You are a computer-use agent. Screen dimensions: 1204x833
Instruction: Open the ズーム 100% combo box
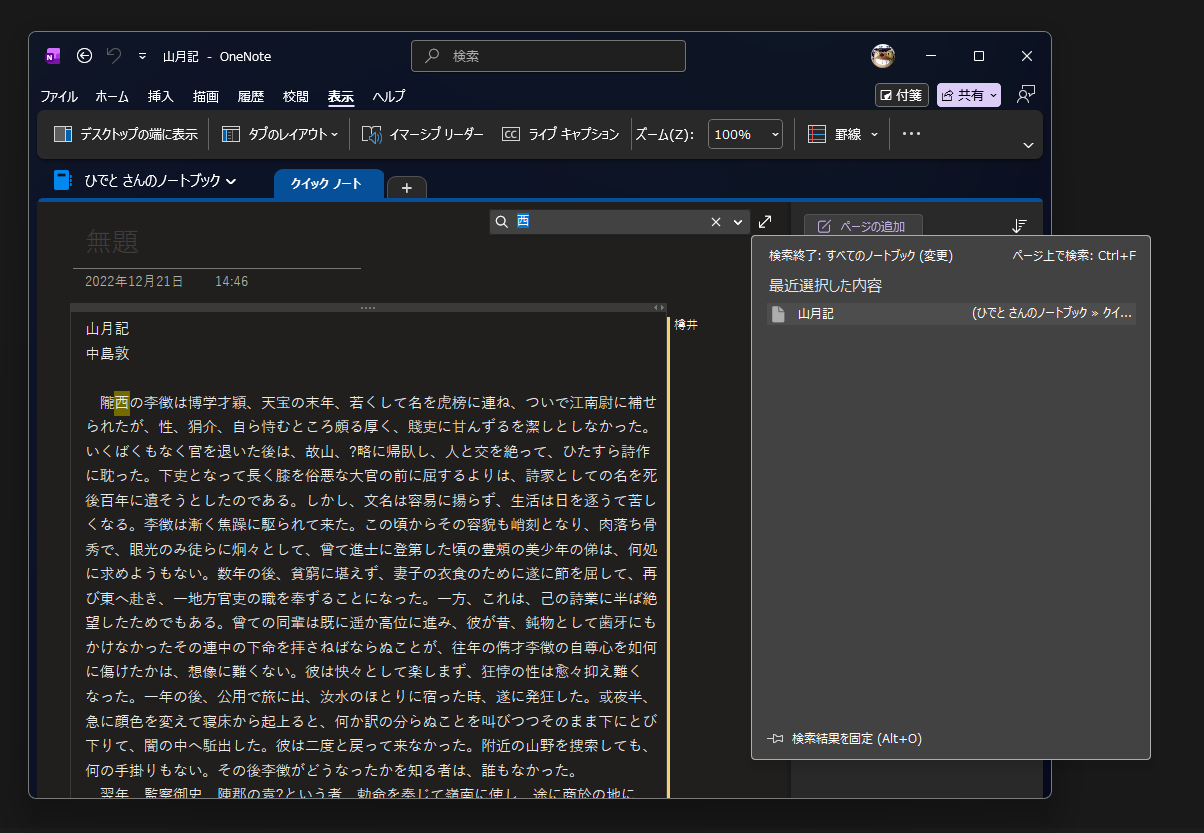pos(745,133)
